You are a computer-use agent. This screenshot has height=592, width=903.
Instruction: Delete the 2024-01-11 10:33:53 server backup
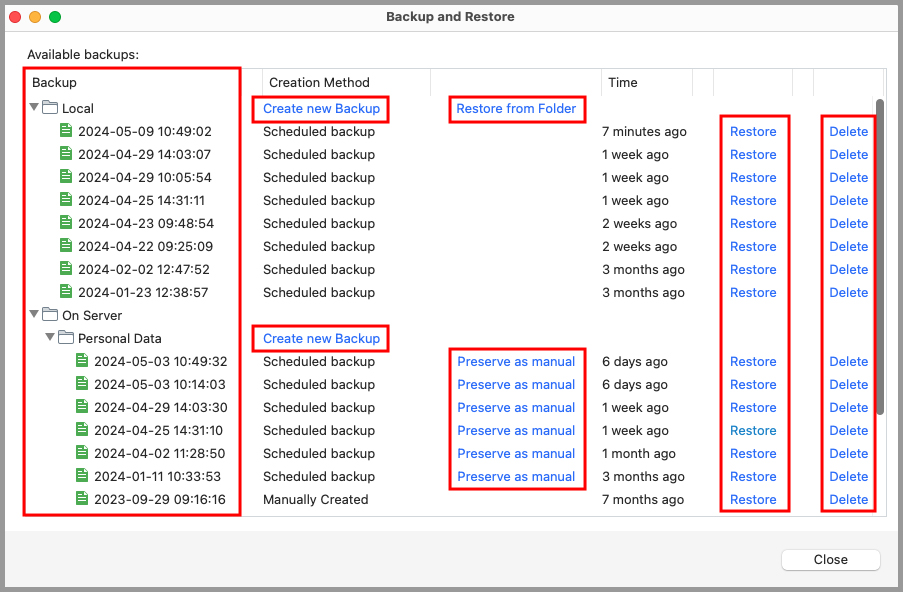(x=848, y=477)
